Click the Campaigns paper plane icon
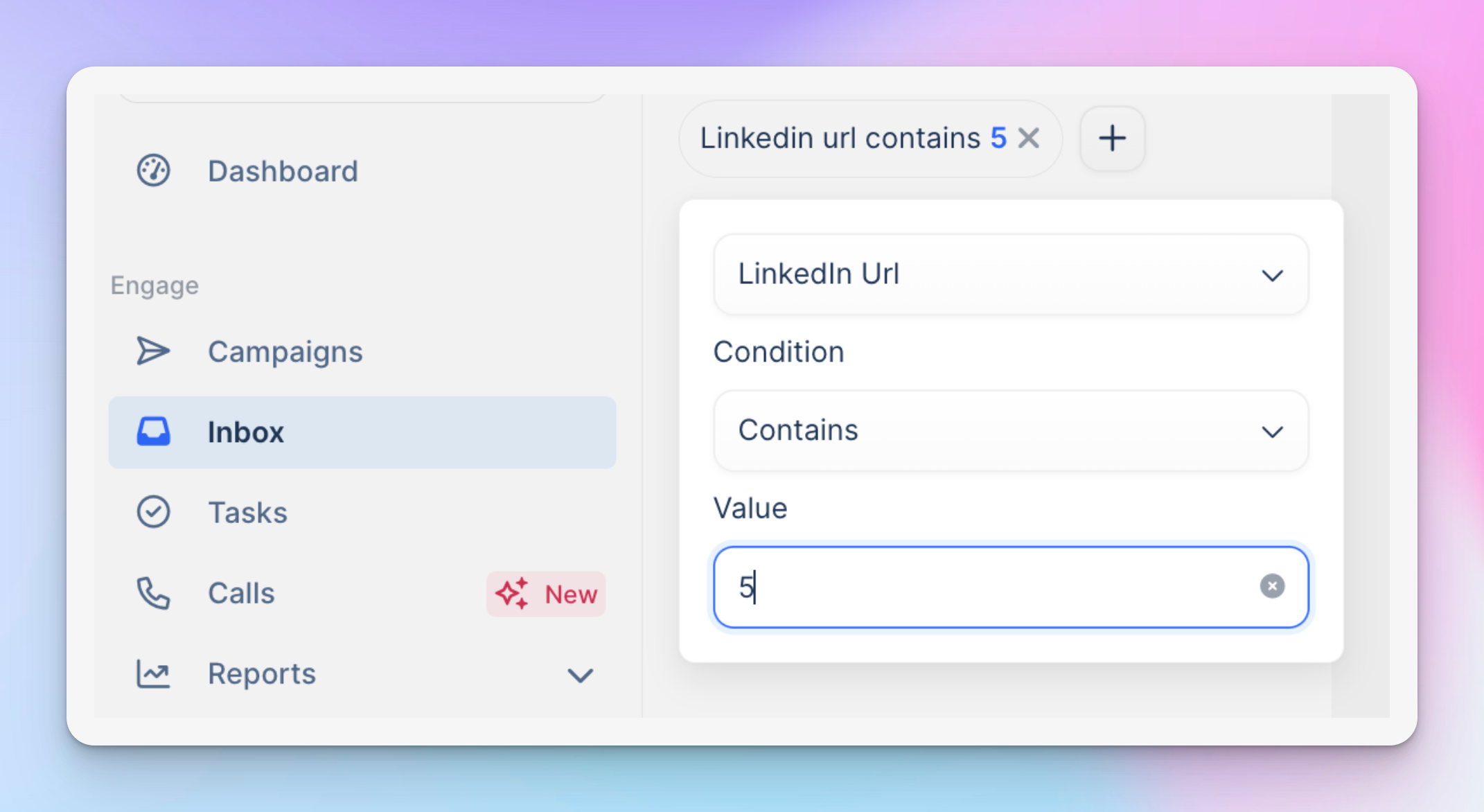This screenshot has height=812, width=1484. (153, 351)
